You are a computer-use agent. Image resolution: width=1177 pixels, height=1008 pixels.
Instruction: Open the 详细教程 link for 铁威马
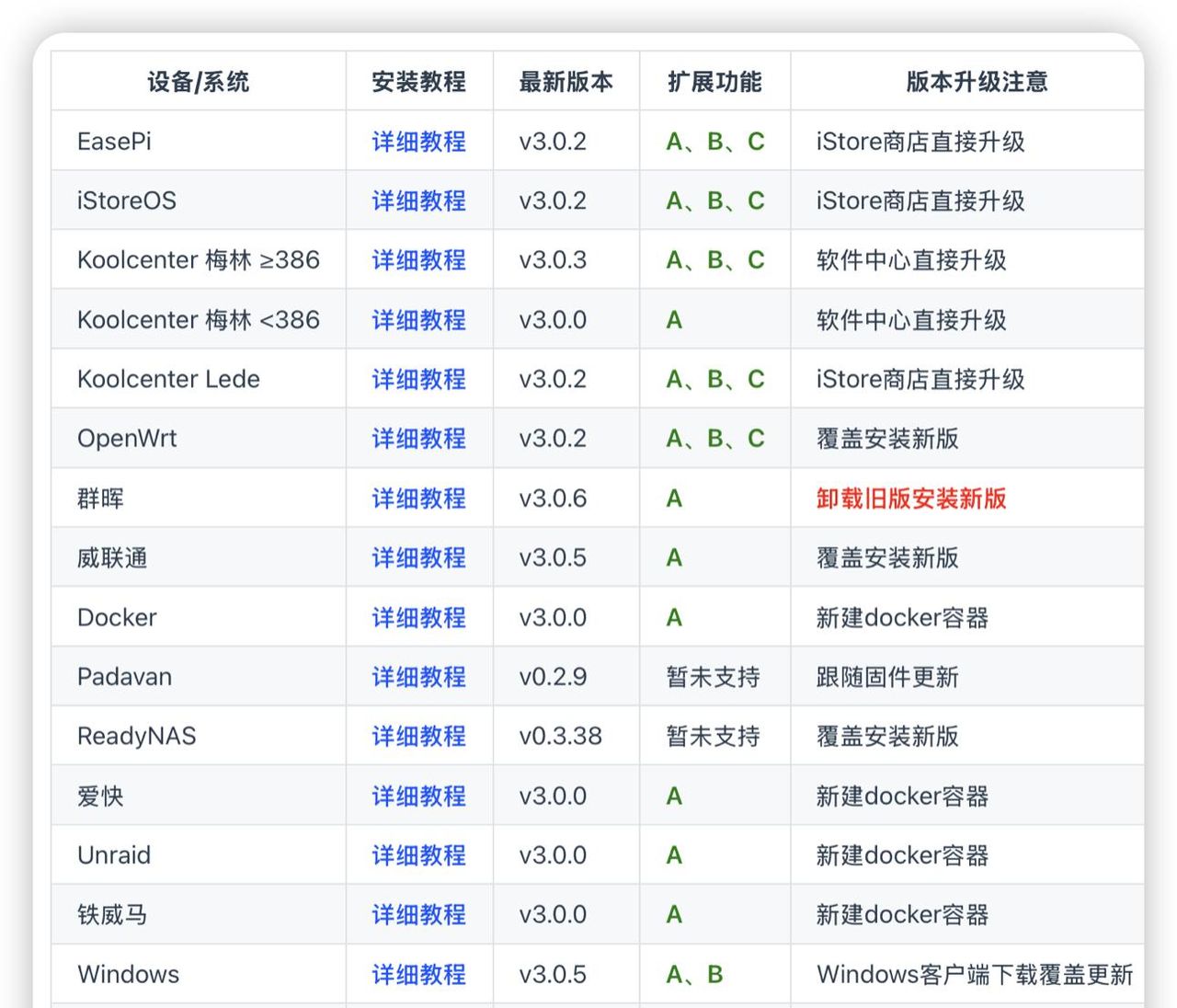coord(418,914)
